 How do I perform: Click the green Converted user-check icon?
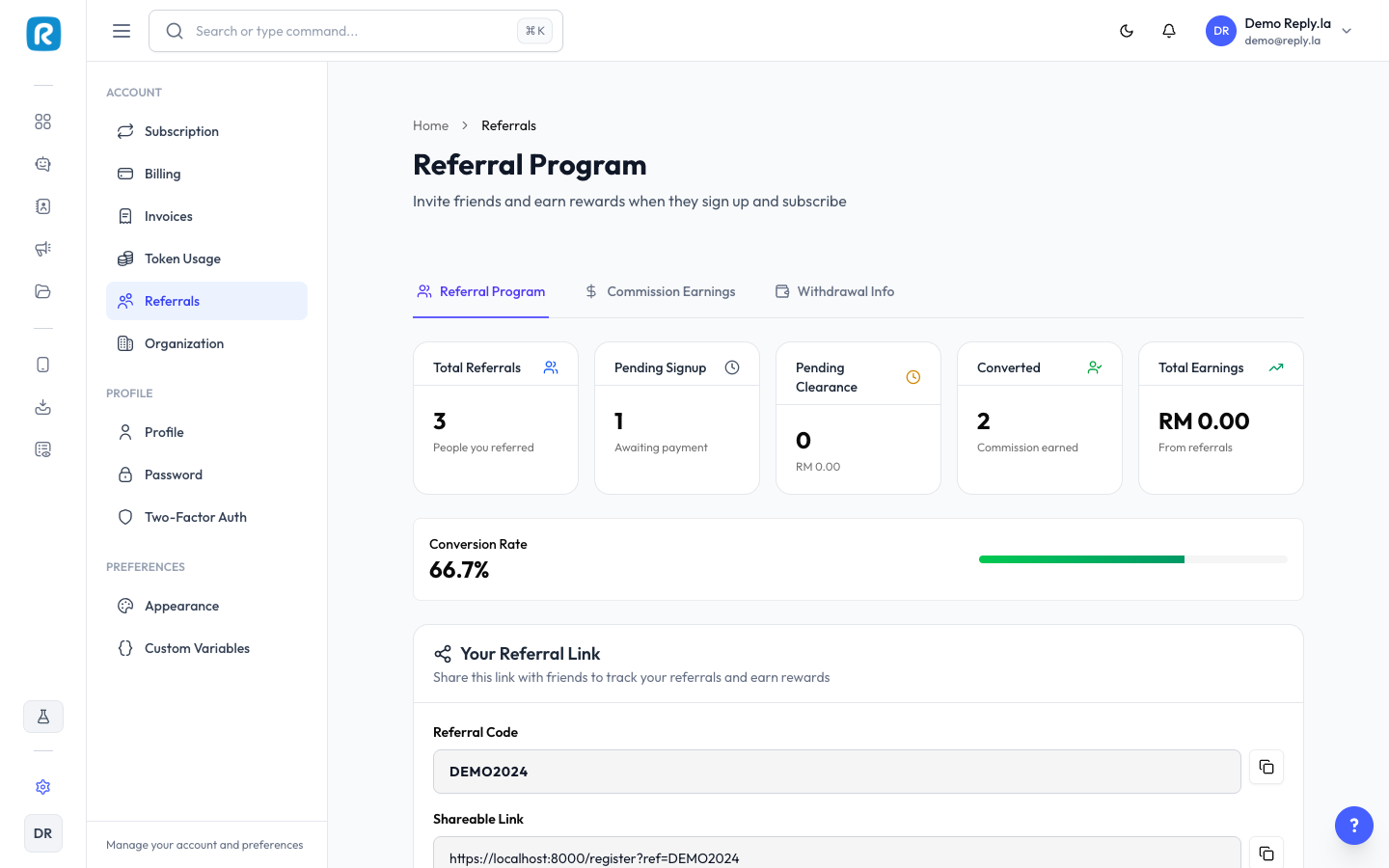click(x=1095, y=367)
